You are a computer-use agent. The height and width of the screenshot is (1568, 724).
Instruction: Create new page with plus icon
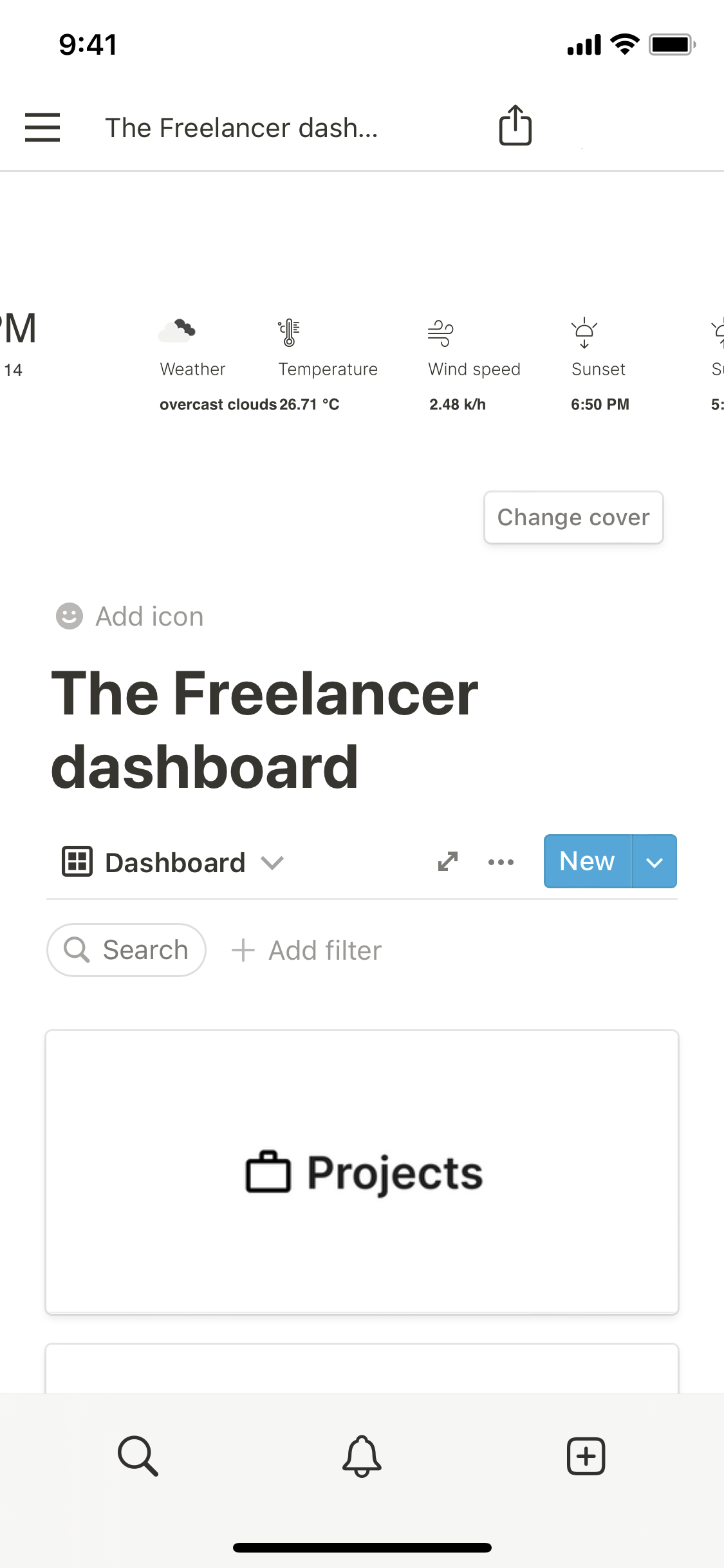pos(586,1455)
